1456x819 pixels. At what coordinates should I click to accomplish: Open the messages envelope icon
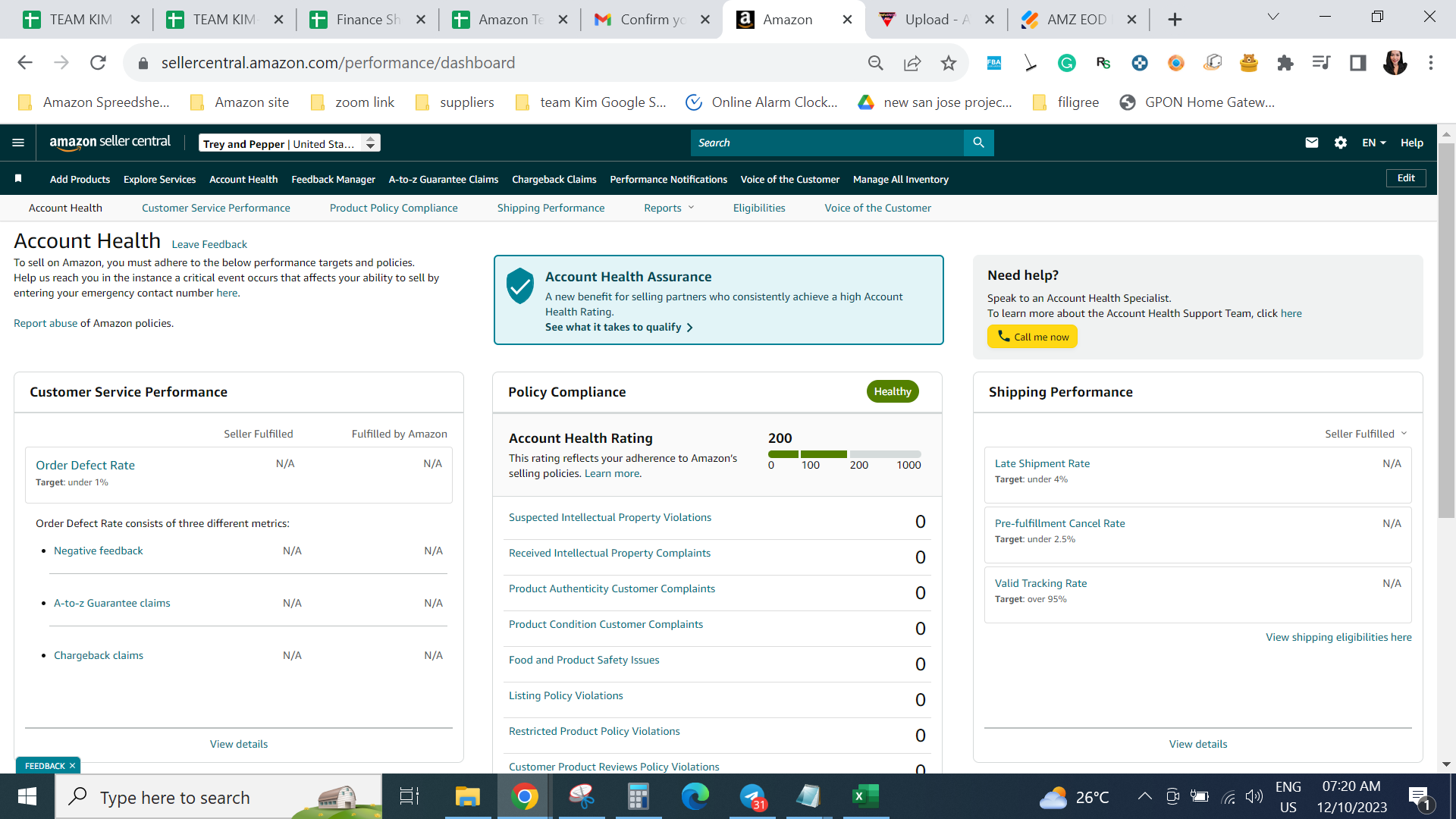click(1312, 143)
